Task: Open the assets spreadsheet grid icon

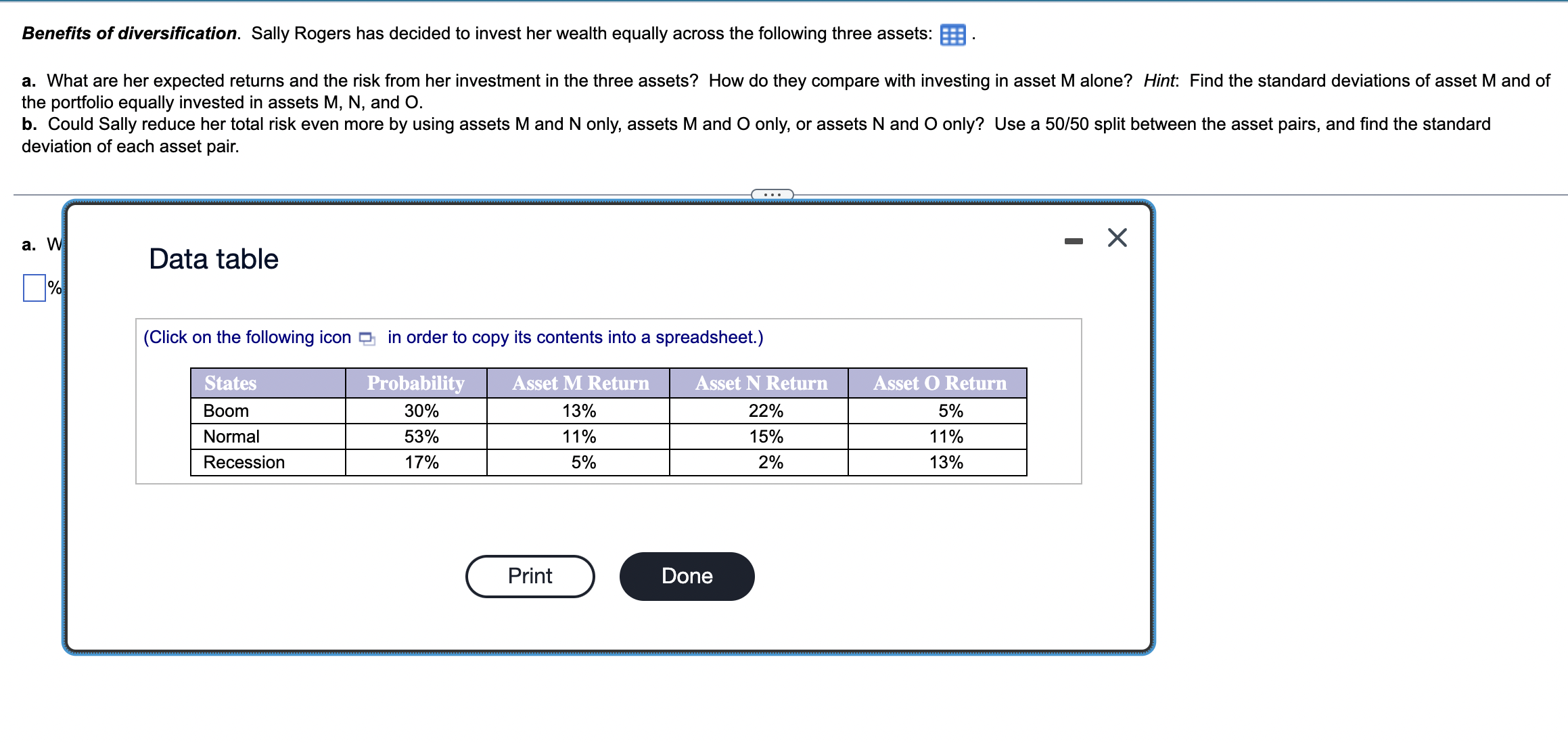Action: click(x=951, y=33)
